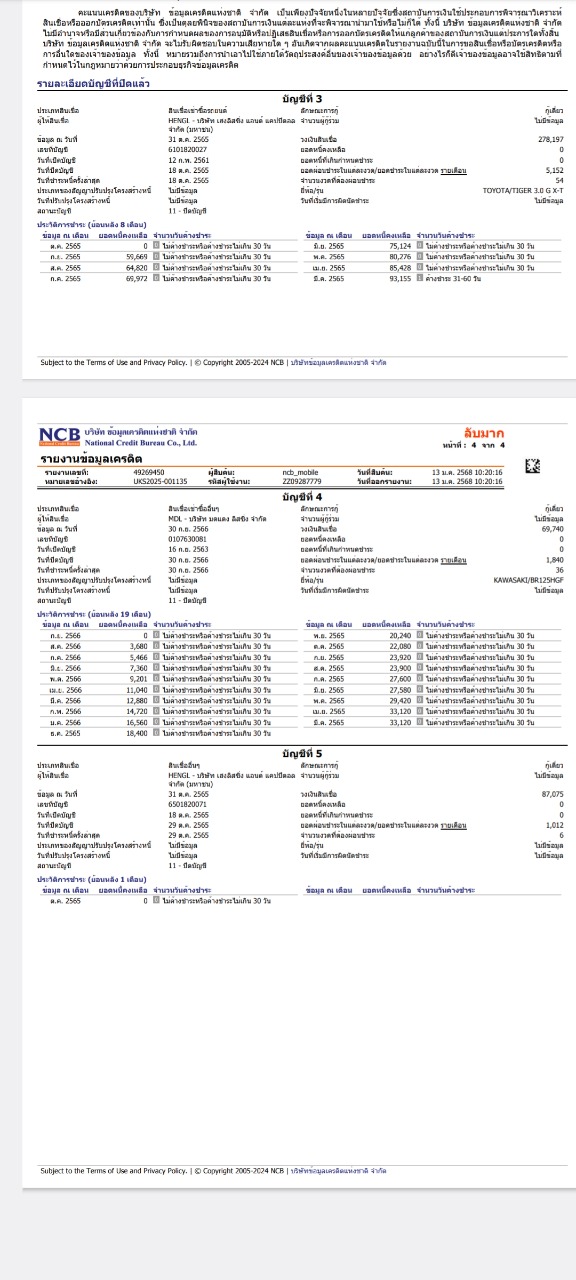Open the NCB company link in the footer below account 3

tap(338, 363)
